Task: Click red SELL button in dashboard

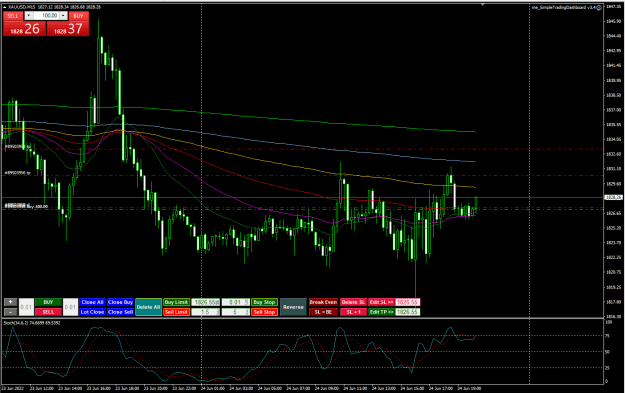Action: [x=48, y=312]
